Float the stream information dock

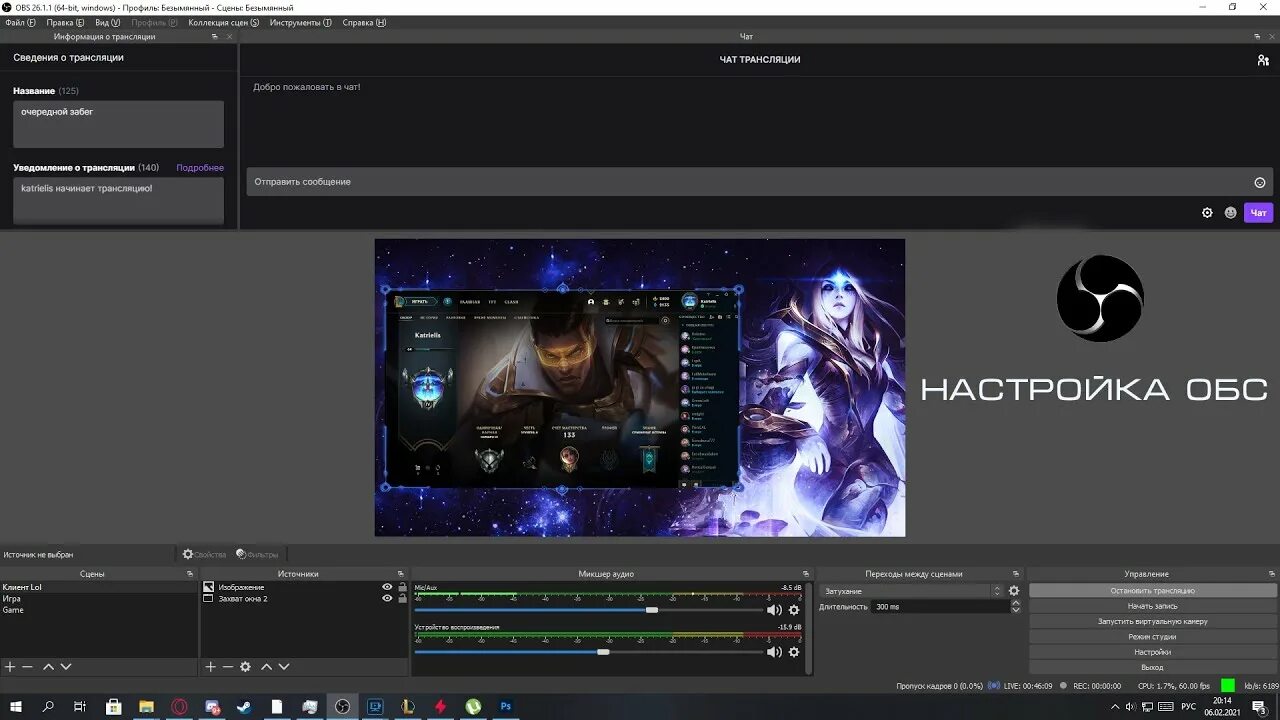click(215, 37)
